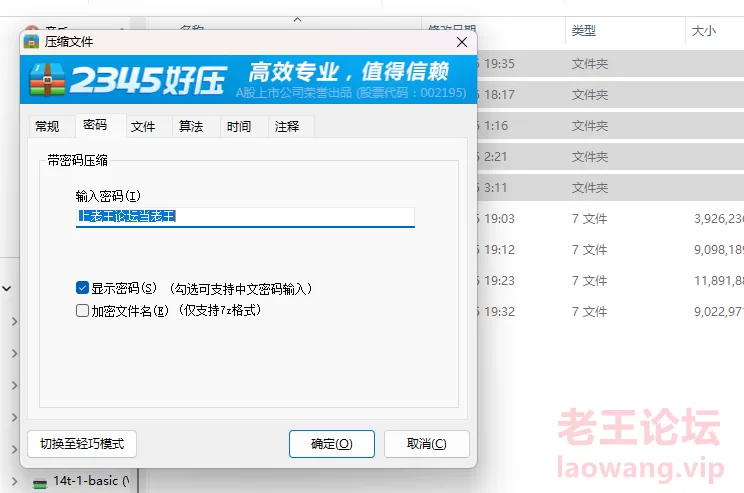Click the 14t-1-basic drive icon
744x493 pixels.
pyautogui.click(x=40, y=483)
